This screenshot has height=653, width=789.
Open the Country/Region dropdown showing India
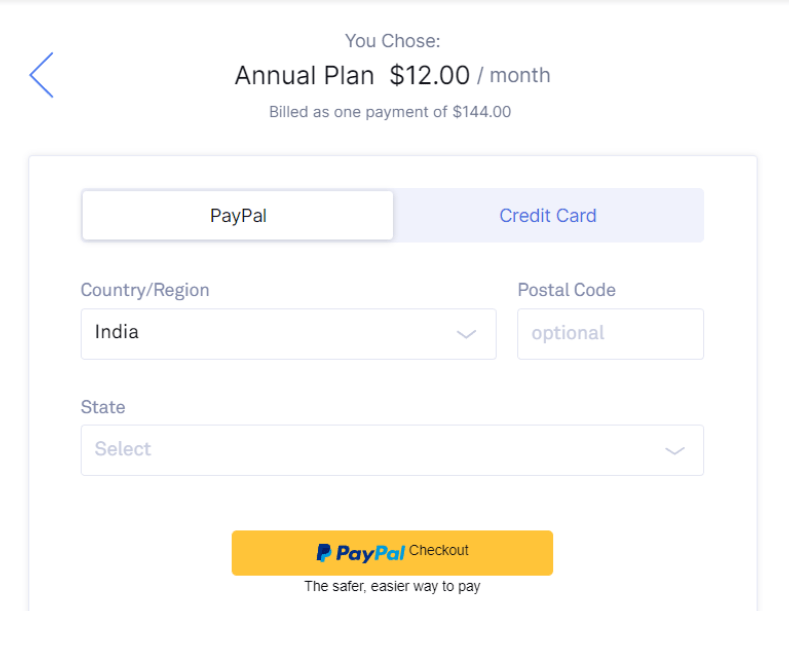tap(288, 334)
